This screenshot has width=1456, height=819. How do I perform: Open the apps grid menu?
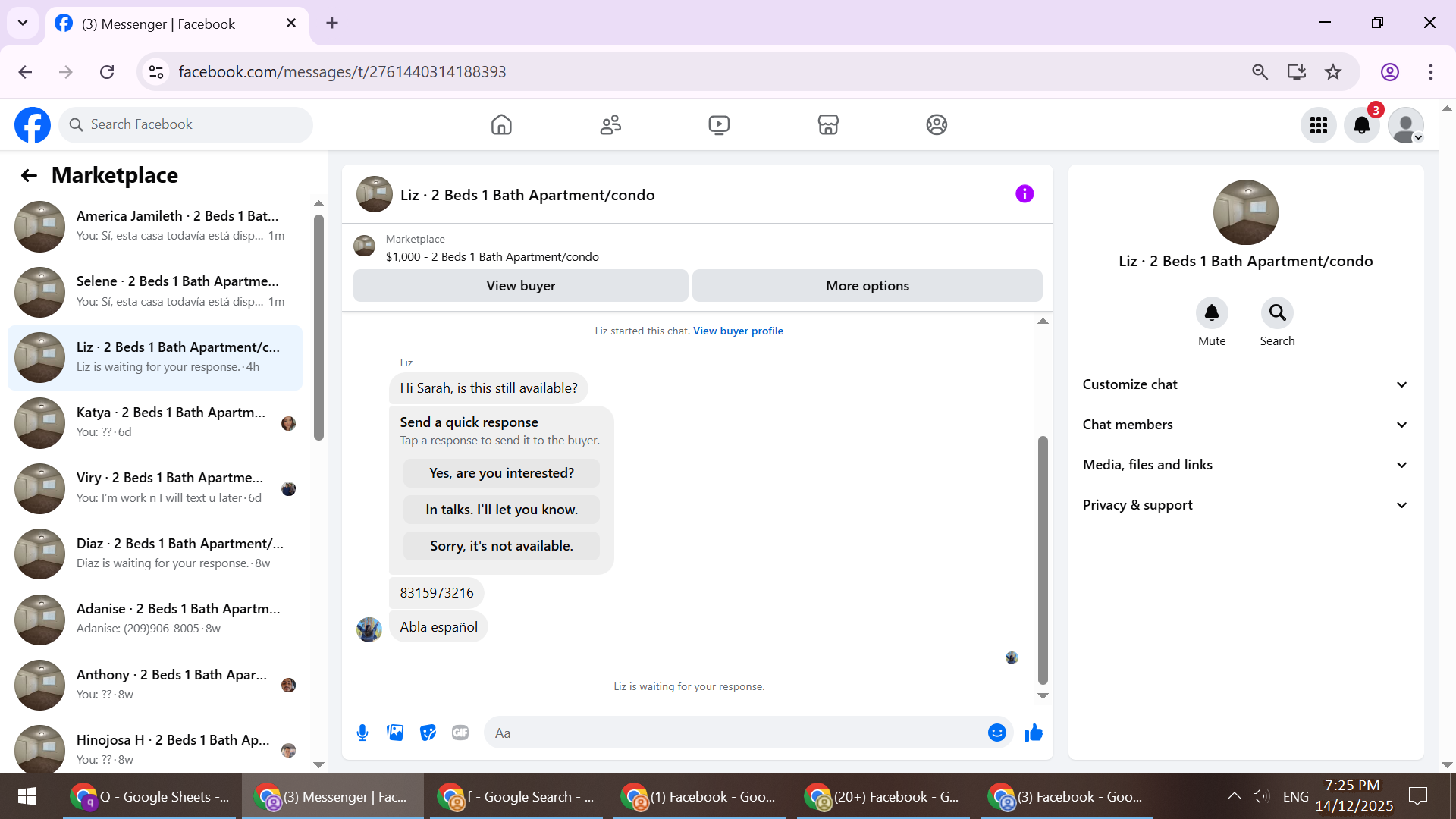(x=1318, y=125)
